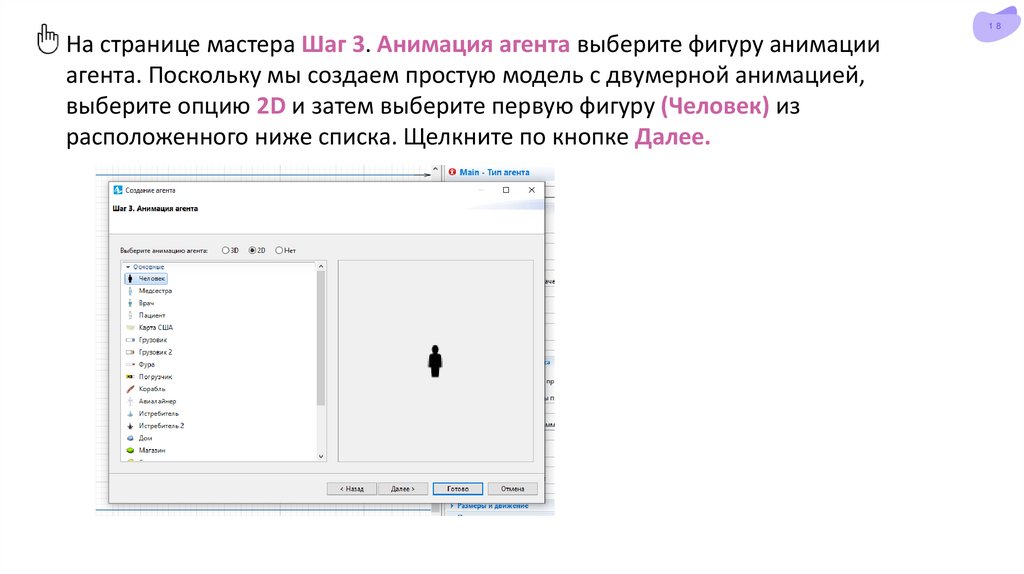Viewport: 1024px width, 574px height.
Task: Pick the Грузовик vehicle icon
Action: coord(130,340)
